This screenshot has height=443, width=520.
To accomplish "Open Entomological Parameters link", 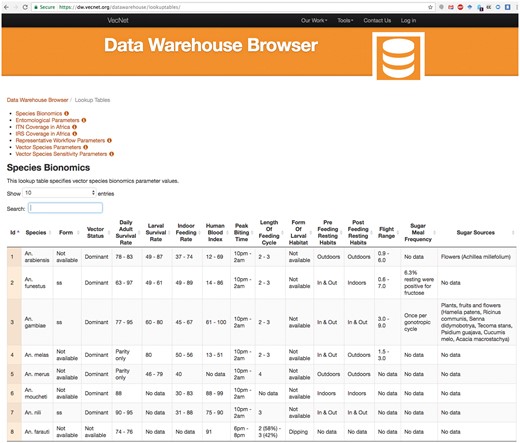I will (x=47, y=120).
